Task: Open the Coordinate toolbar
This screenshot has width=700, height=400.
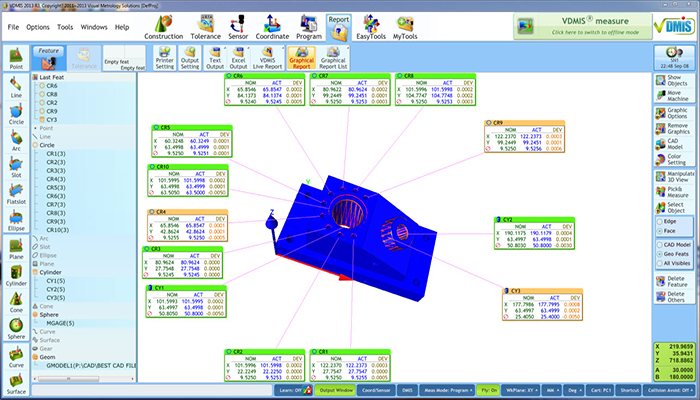Action: click(x=272, y=28)
